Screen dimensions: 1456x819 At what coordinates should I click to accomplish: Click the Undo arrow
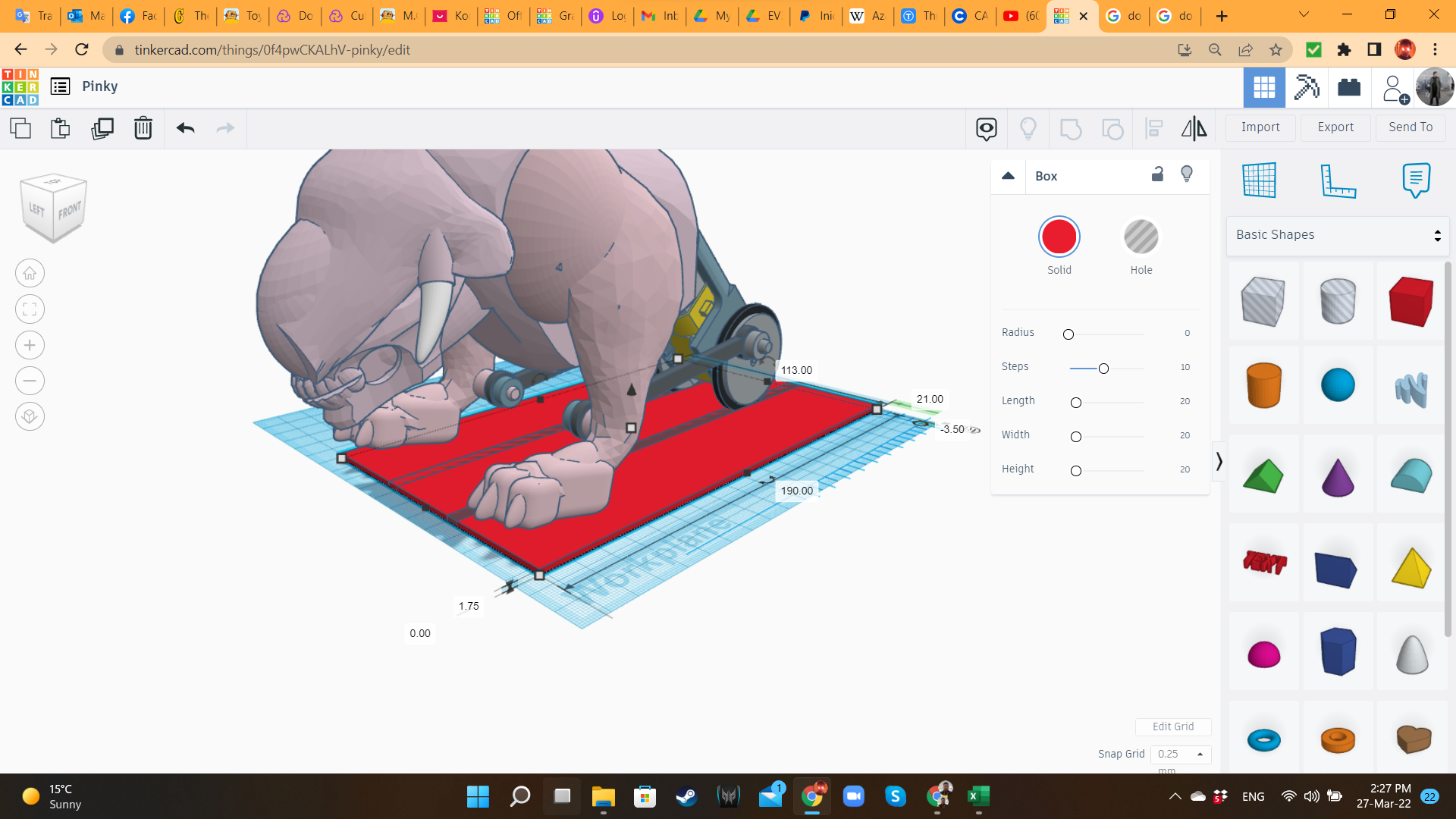pos(185,128)
